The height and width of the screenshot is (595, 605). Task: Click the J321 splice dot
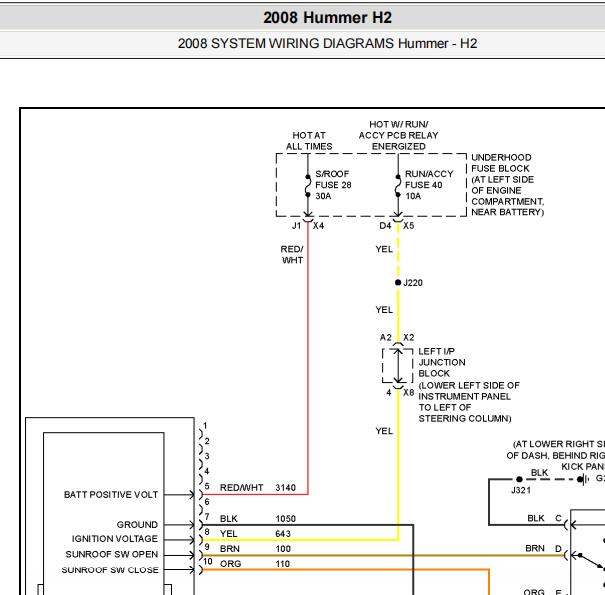[519, 479]
